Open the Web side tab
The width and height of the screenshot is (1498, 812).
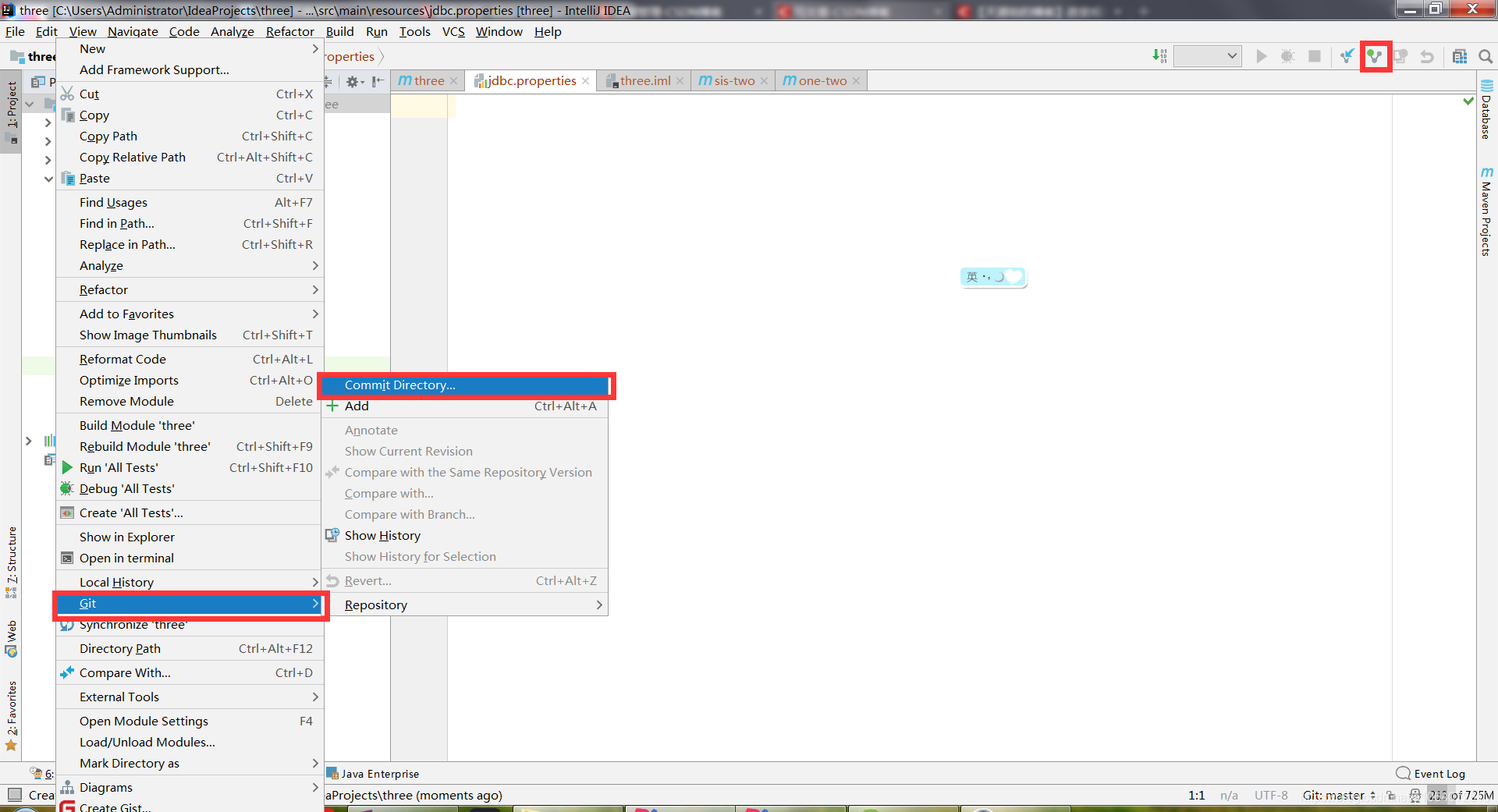(11, 638)
